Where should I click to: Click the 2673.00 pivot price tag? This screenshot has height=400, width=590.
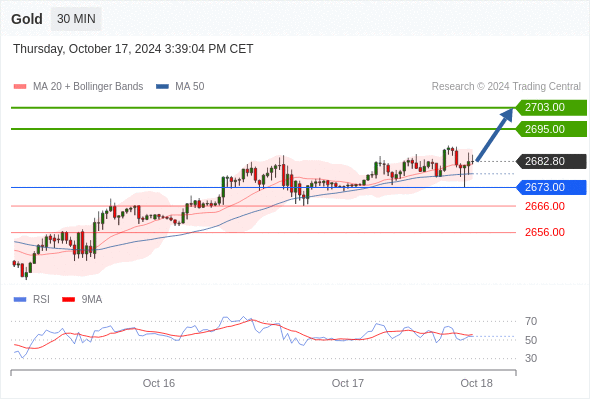click(x=551, y=187)
